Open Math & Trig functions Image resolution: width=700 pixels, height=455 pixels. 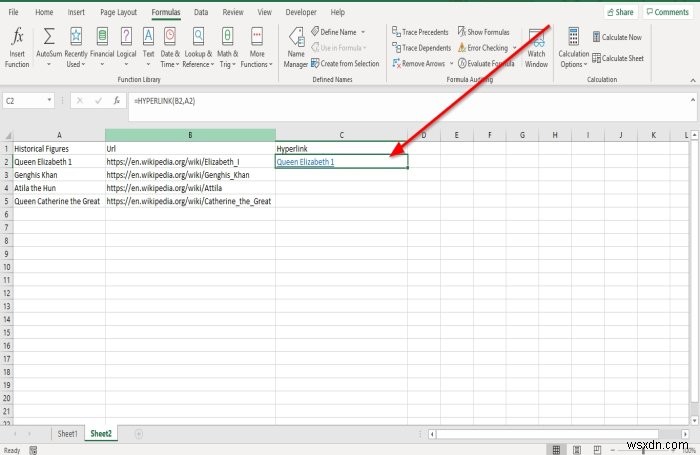coord(228,47)
